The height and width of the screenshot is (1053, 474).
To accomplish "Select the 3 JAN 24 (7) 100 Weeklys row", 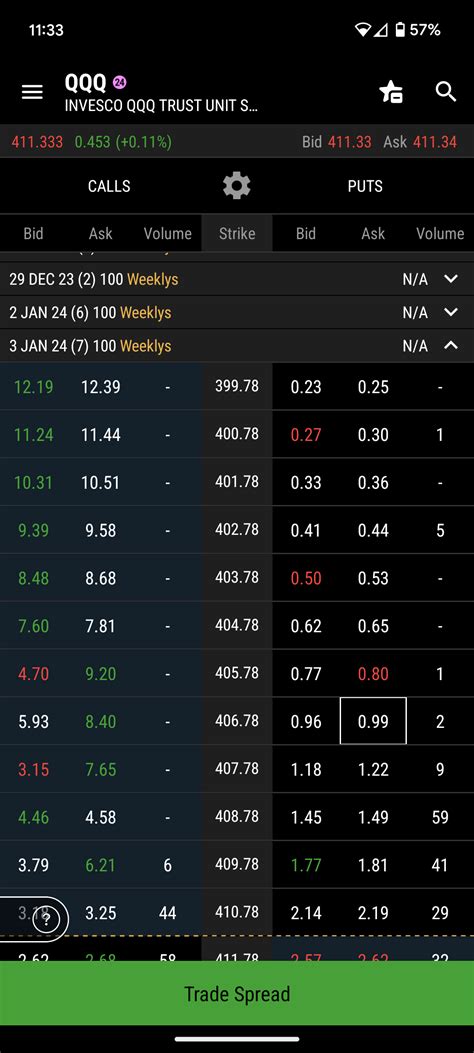I will click(237, 346).
